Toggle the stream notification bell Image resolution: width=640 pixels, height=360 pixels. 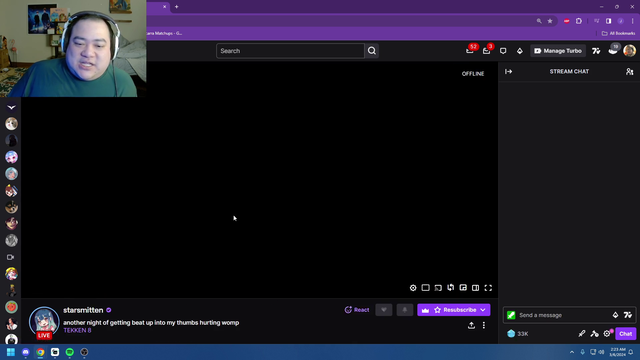click(404, 310)
